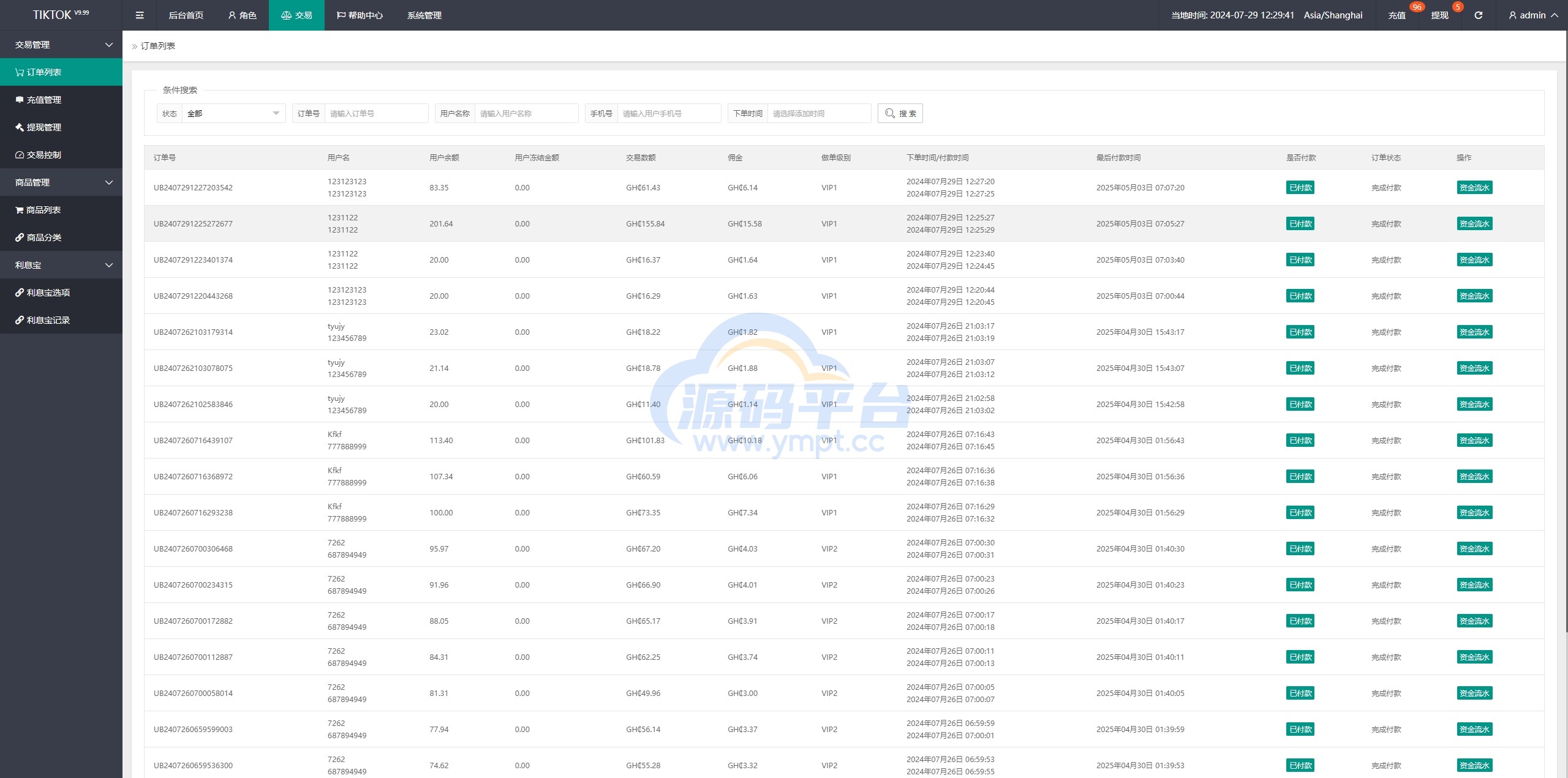Click 资金流水 for order UB2407260659536300

point(1474,765)
